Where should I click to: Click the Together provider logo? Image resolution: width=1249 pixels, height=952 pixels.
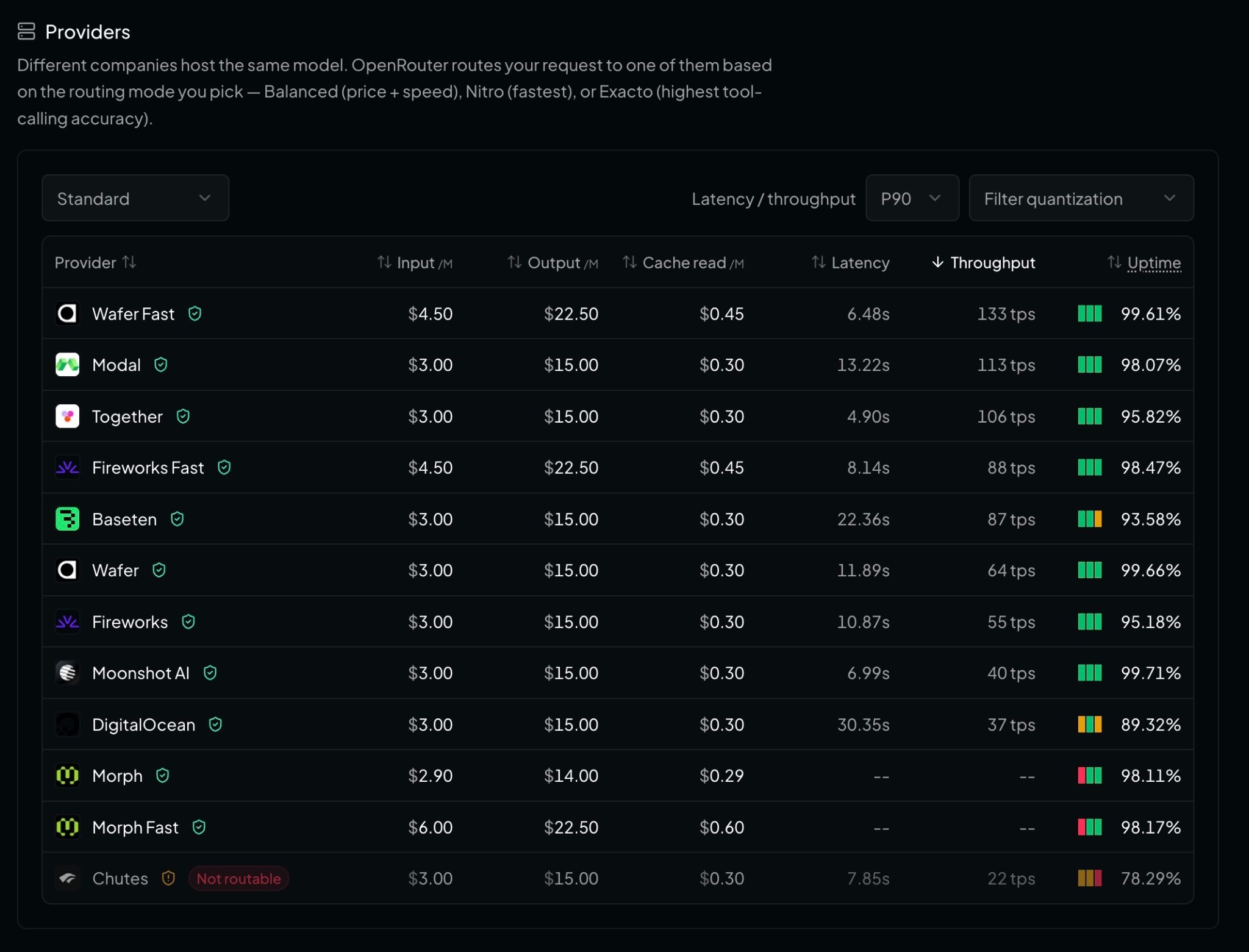coord(67,417)
